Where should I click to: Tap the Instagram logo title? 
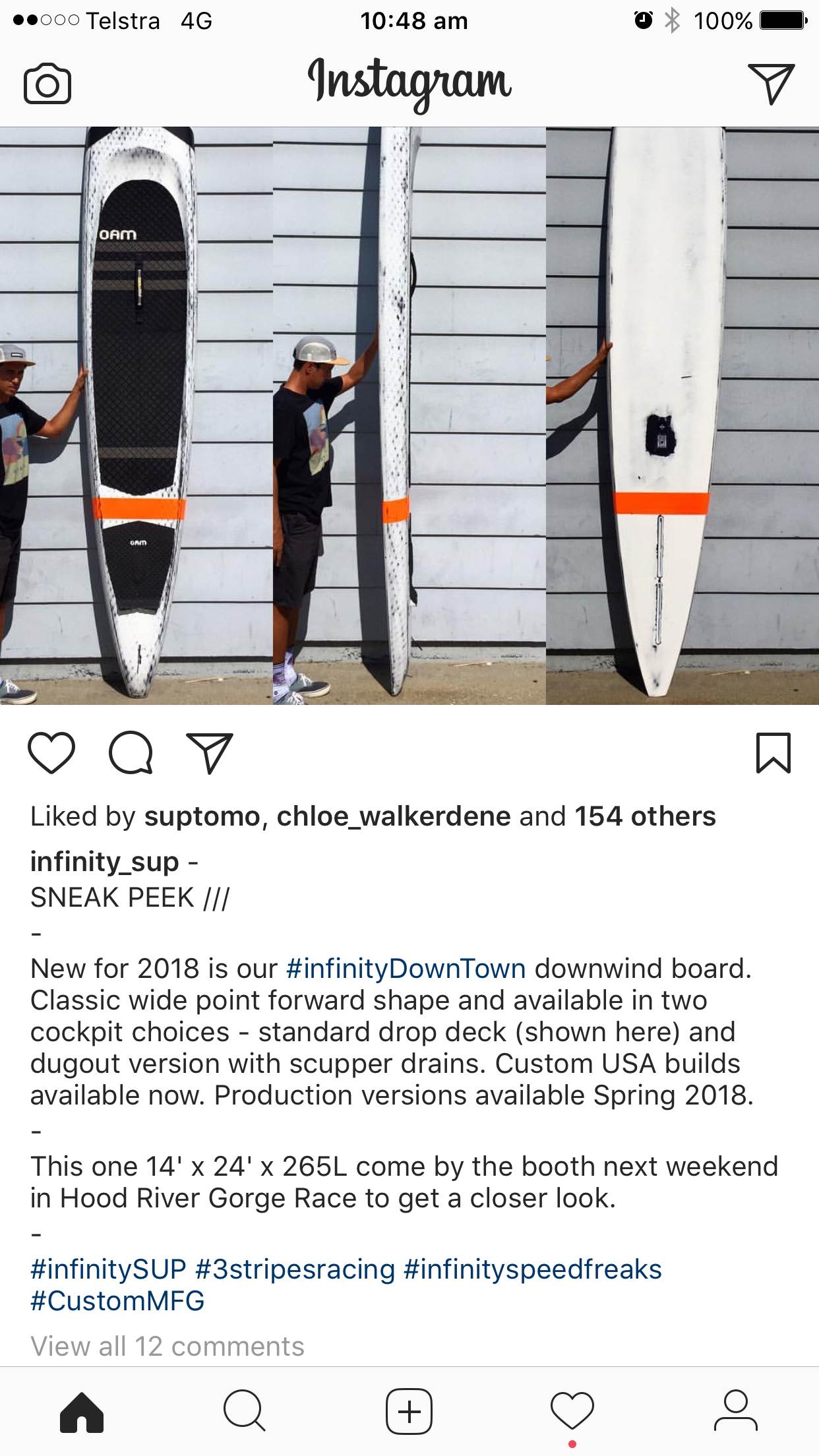[x=409, y=83]
